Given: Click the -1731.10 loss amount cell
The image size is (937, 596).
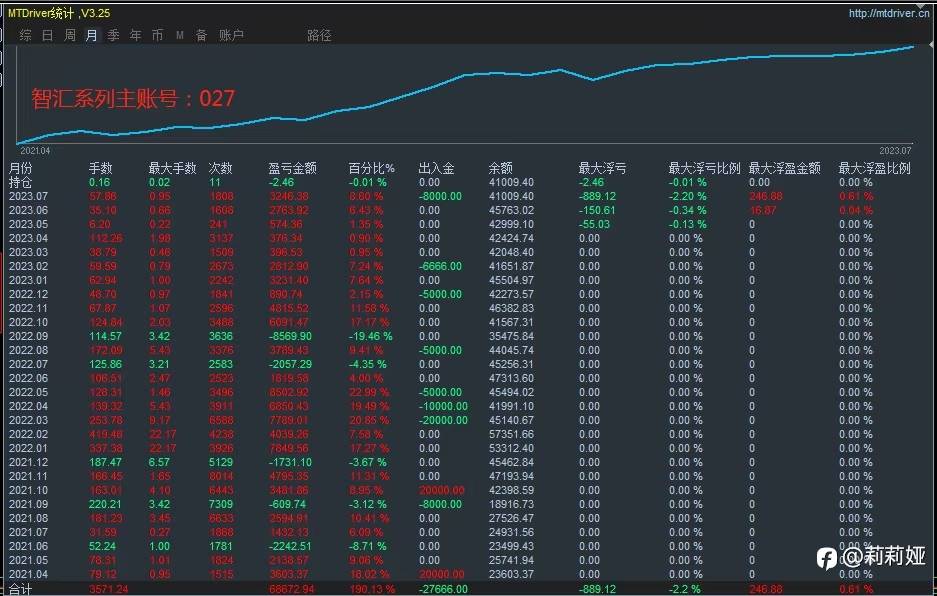Looking at the screenshot, I should [x=290, y=462].
